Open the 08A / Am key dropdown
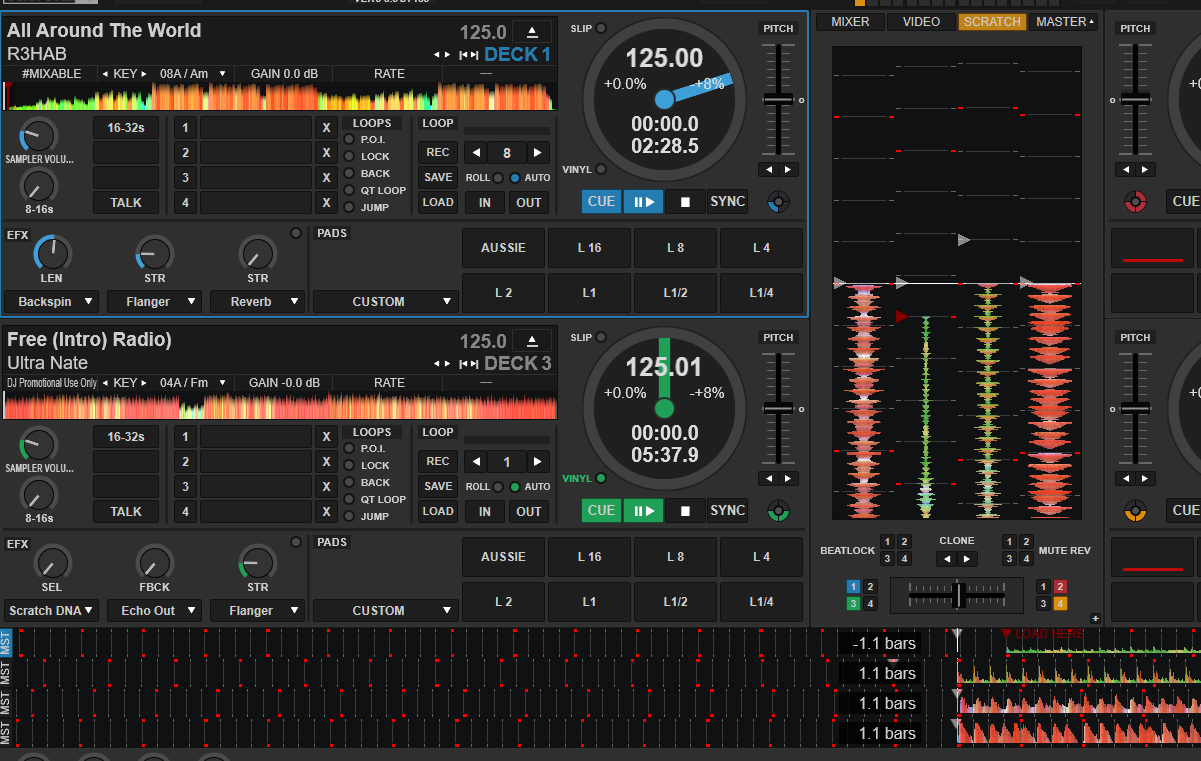This screenshot has width=1201, height=761. (194, 74)
